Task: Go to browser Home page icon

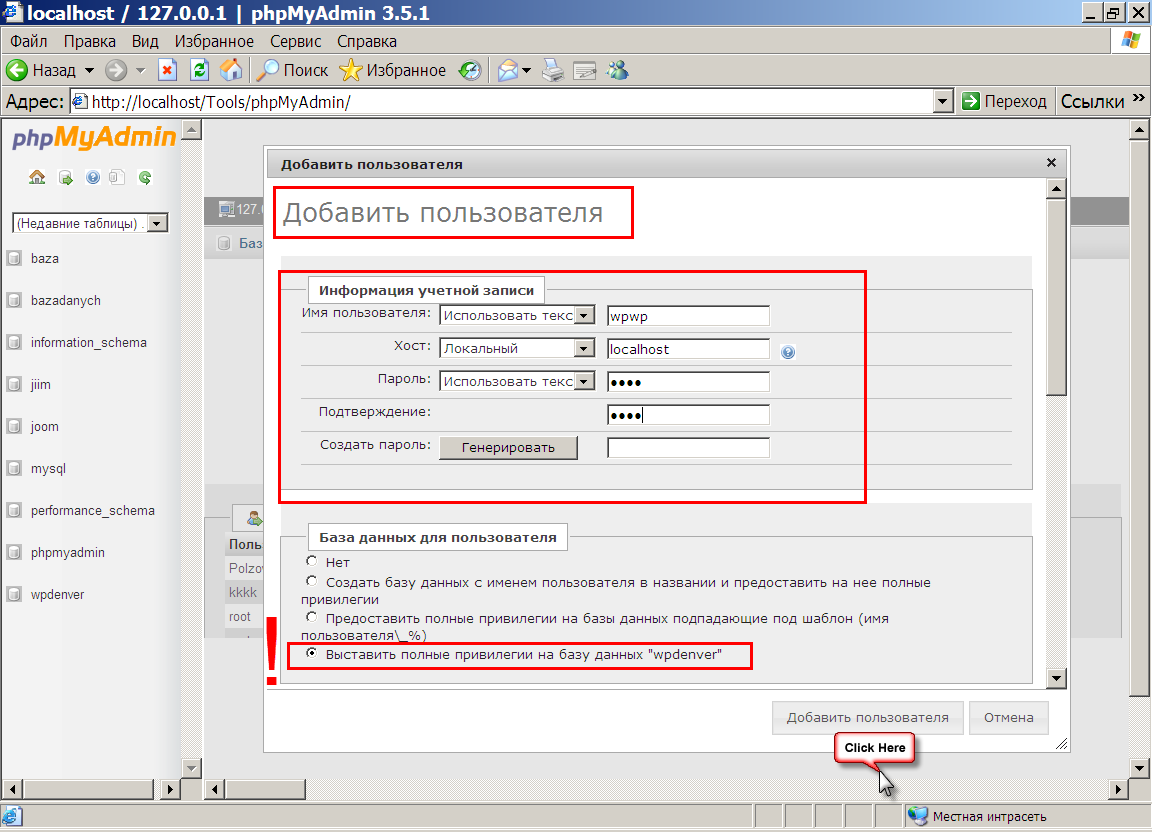Action: click(231, 70)
